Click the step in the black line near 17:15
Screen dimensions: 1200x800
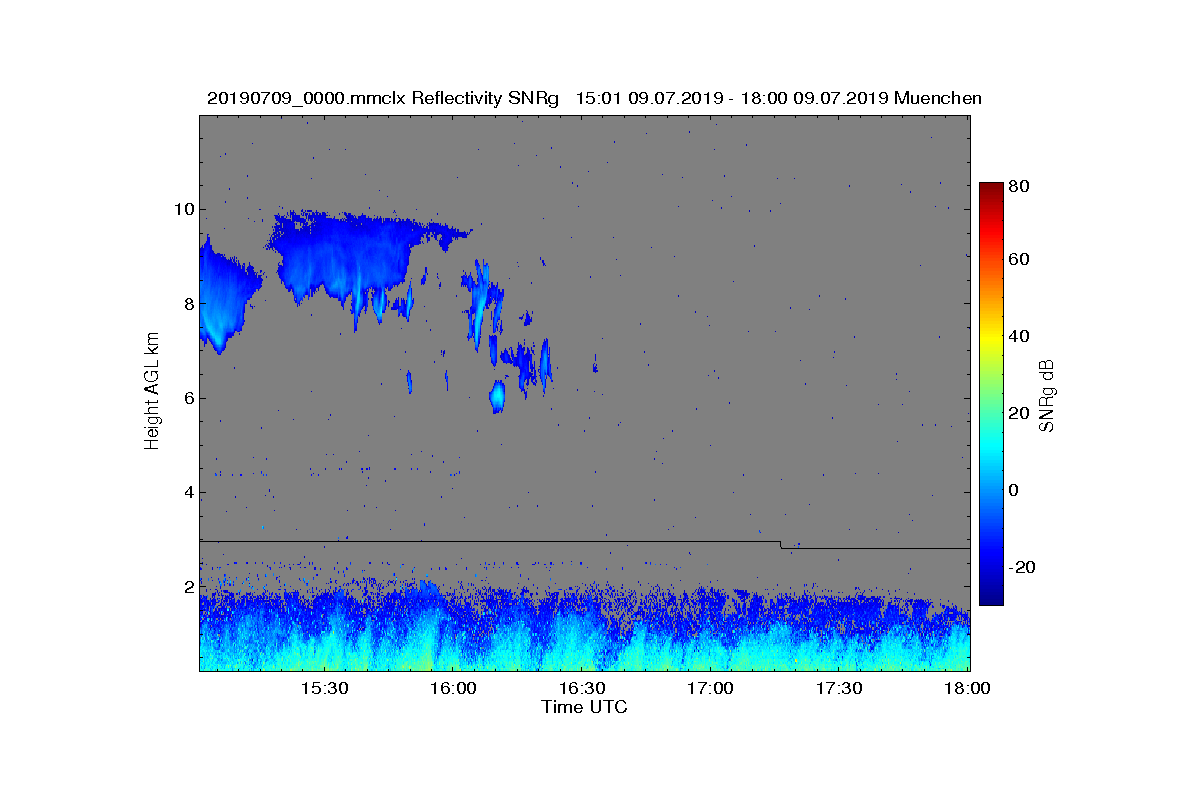pos(781,545)
